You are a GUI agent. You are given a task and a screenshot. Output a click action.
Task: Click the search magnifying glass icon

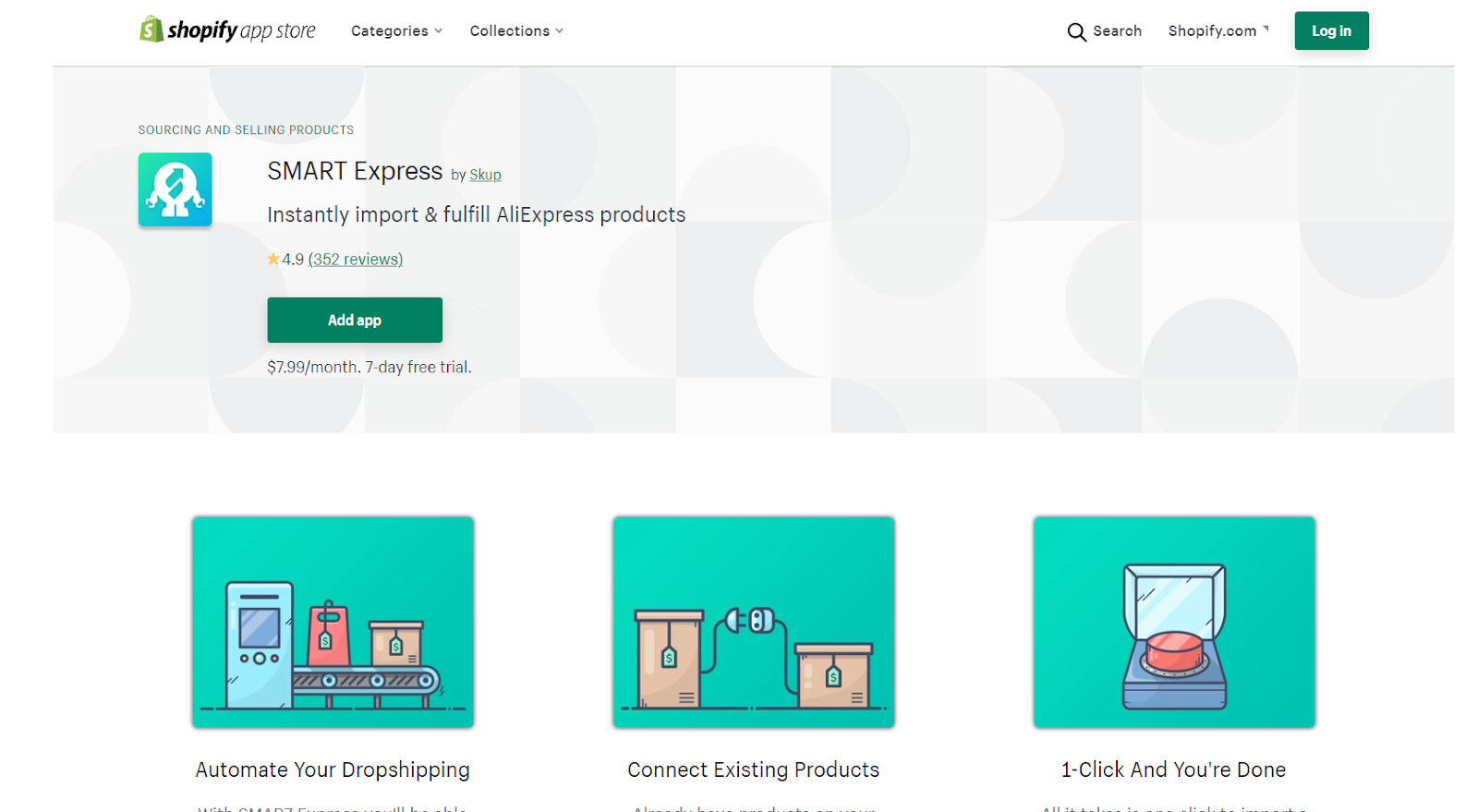point(1076,32)
